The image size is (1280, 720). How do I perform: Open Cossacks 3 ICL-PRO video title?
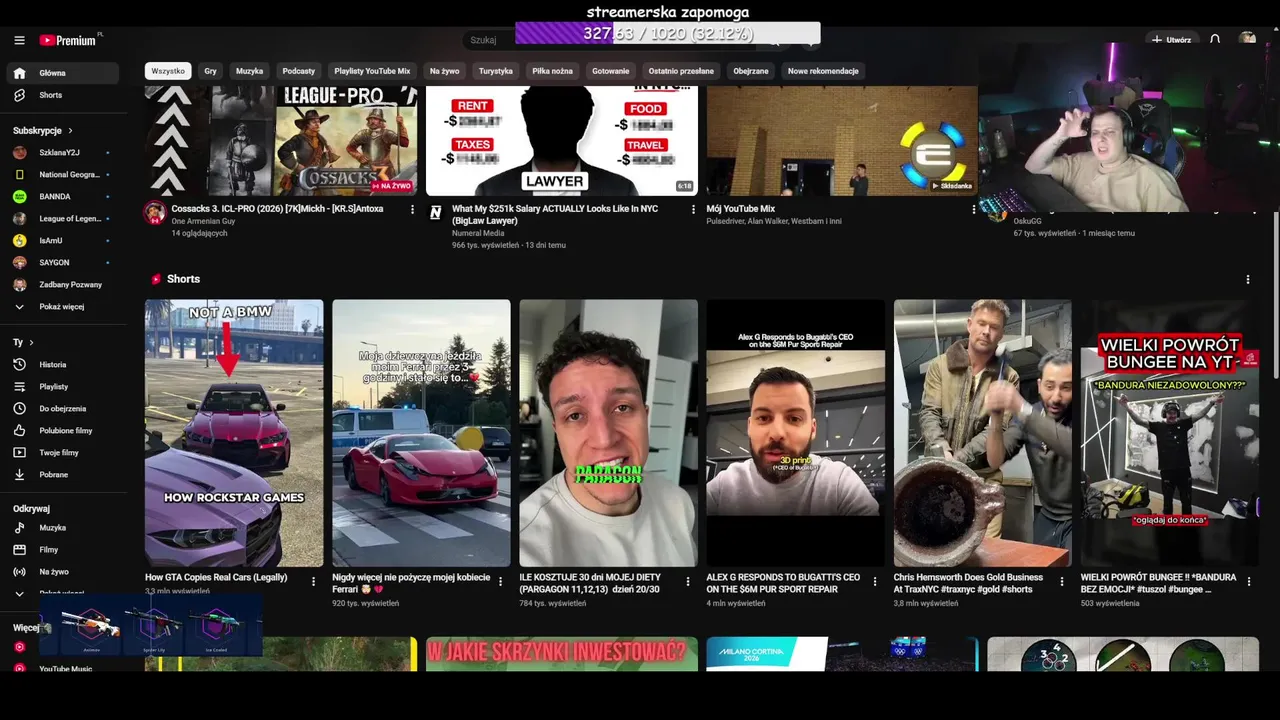(x=277, y=209)
